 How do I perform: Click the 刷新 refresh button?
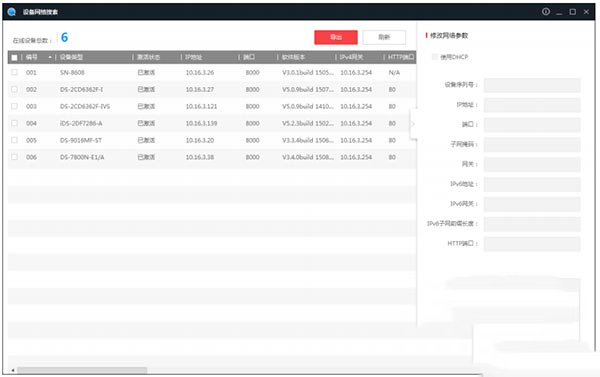pos(384,37)
